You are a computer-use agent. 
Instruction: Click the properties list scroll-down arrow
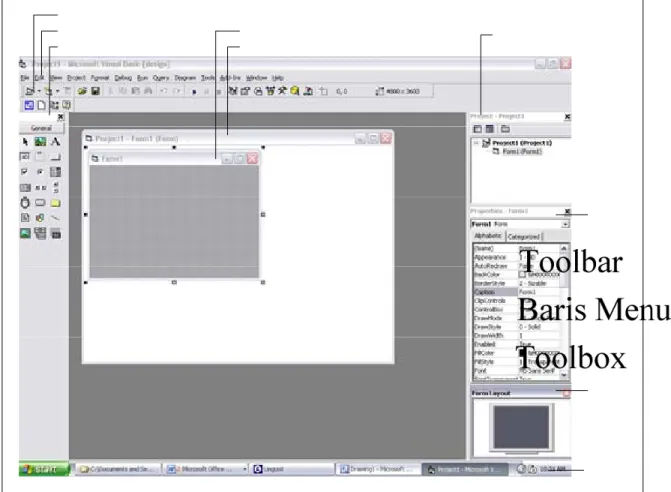pyautogui.click(x=564, y=375)
